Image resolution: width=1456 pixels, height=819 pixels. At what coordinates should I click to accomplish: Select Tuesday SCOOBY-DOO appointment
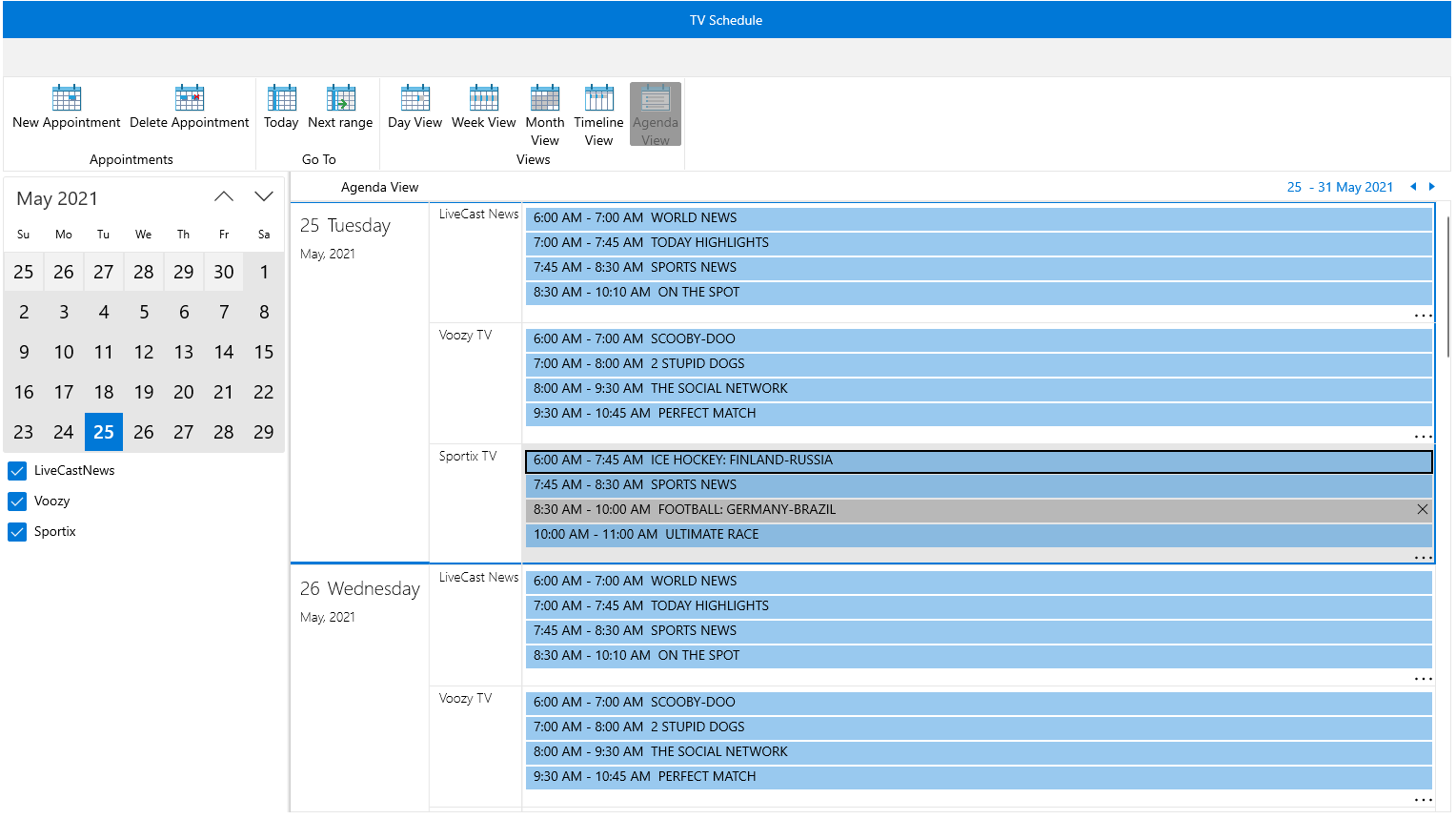coord(979,339)
